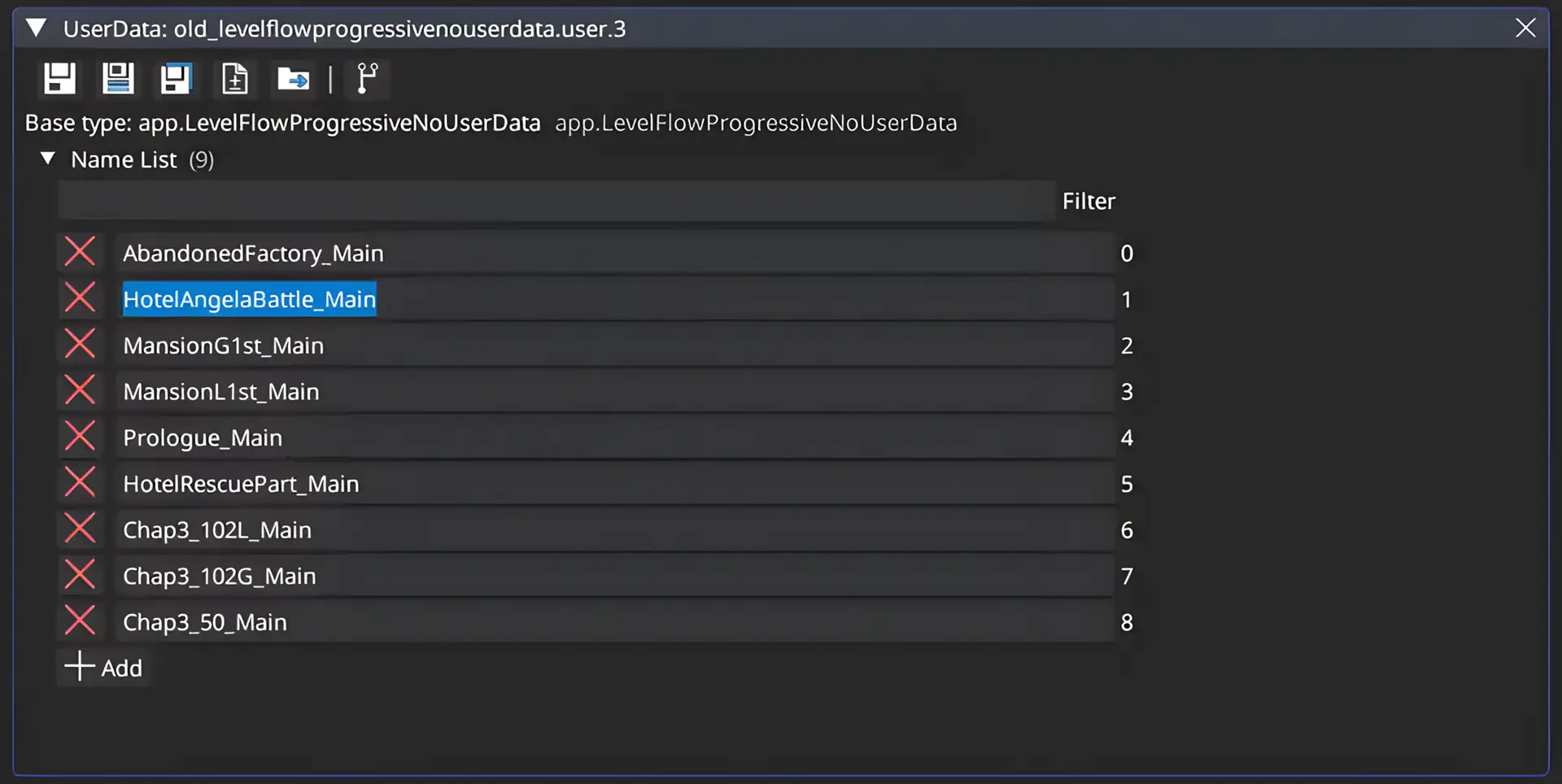Remove the AbandonedFactory_Main entry
The image size is (1562, 784).
coord(80,252)
